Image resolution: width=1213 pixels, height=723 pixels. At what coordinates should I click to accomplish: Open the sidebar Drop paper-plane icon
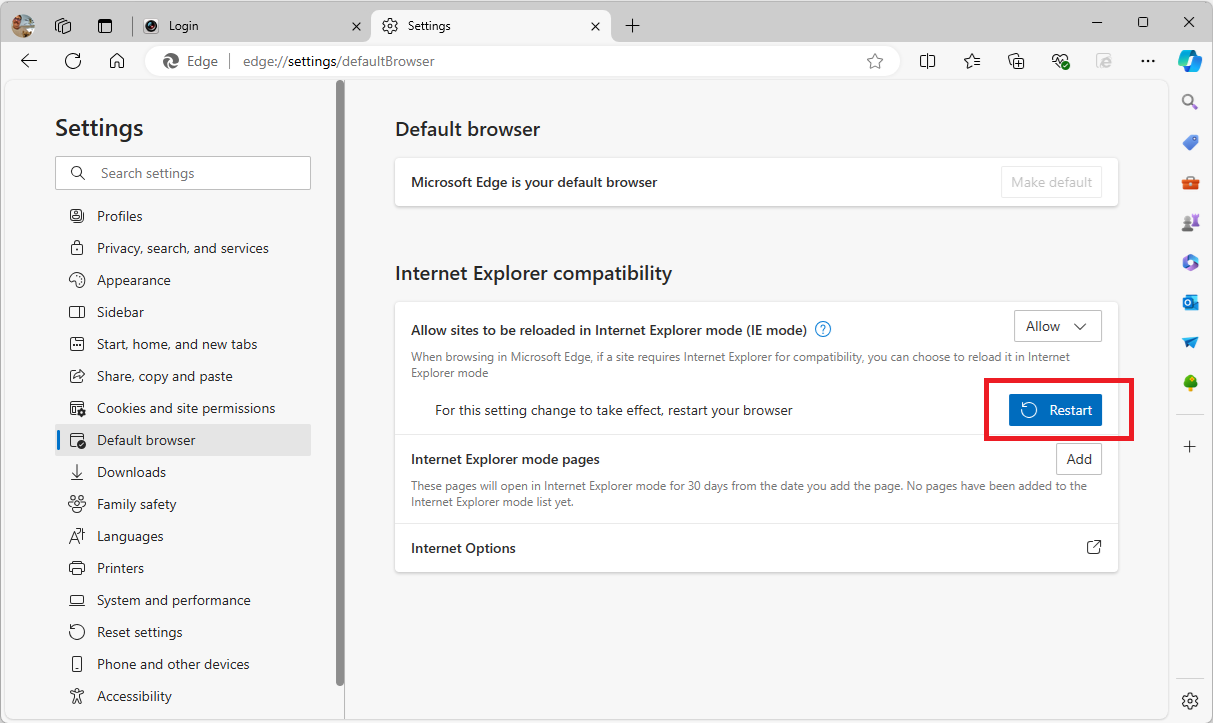tap(1190, 342)
